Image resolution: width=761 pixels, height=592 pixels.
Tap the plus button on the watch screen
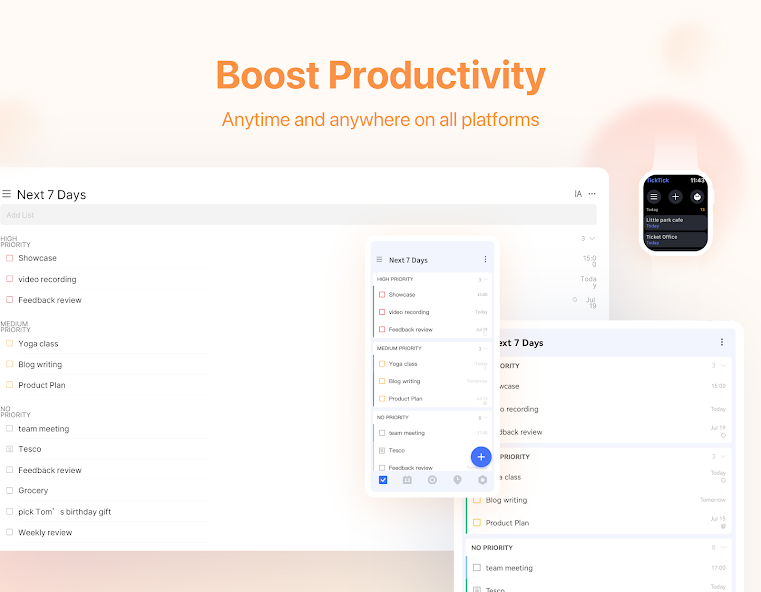coord(675,197)
